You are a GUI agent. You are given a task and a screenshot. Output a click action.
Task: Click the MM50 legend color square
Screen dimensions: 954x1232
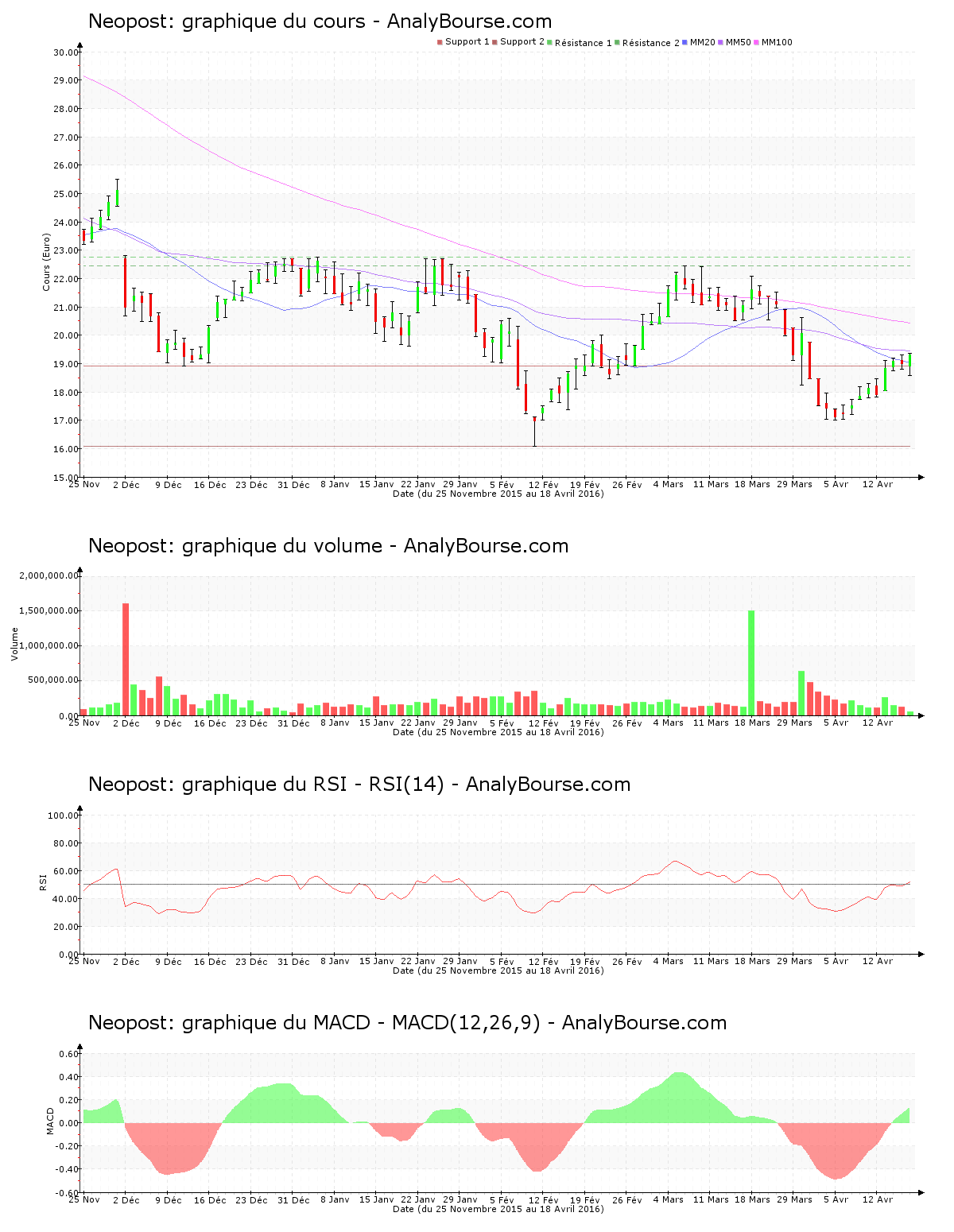[x=720, y=42]
